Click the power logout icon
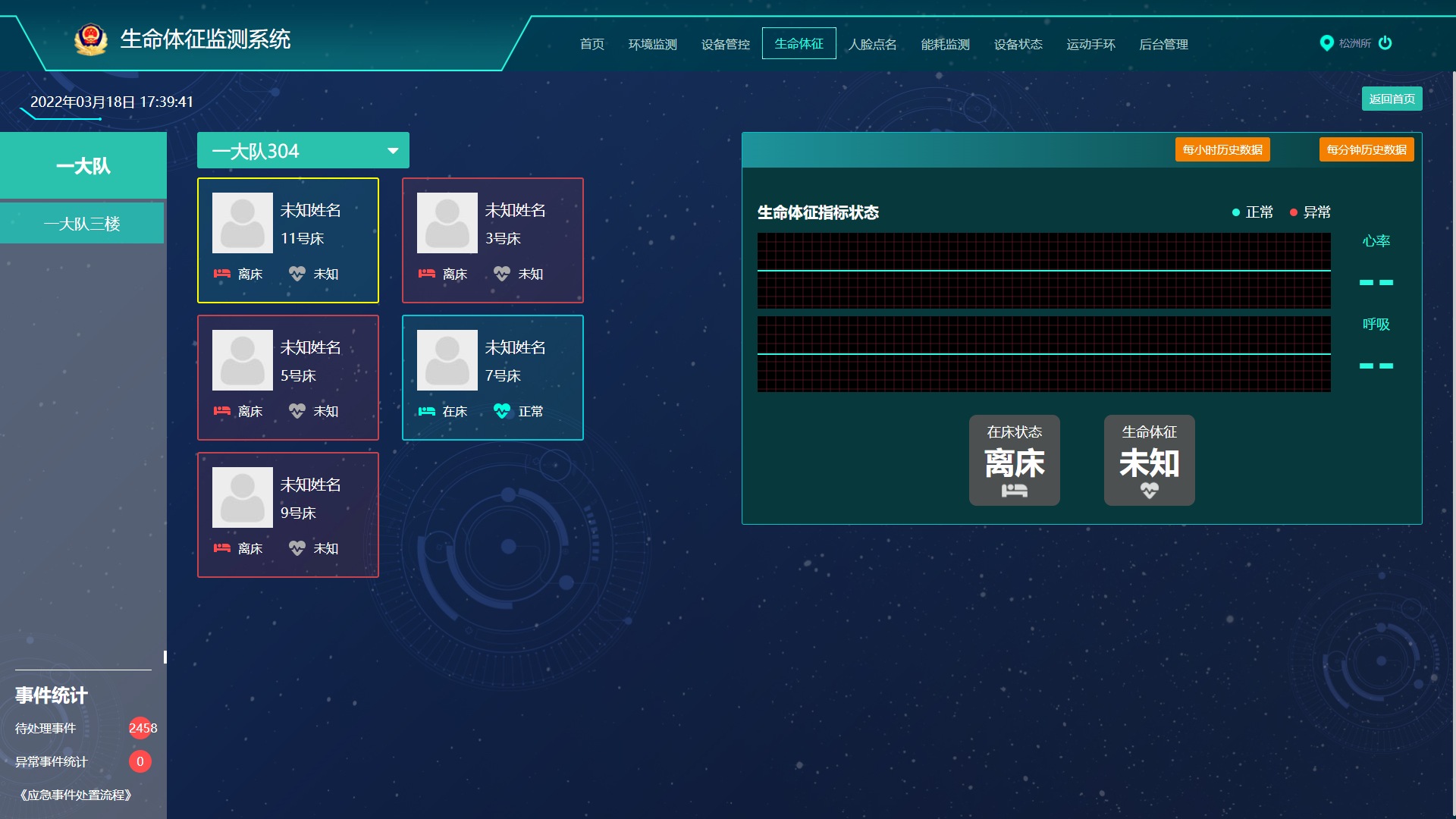The width and height of the screenshot is (1456, 819). coord(1385,43)
